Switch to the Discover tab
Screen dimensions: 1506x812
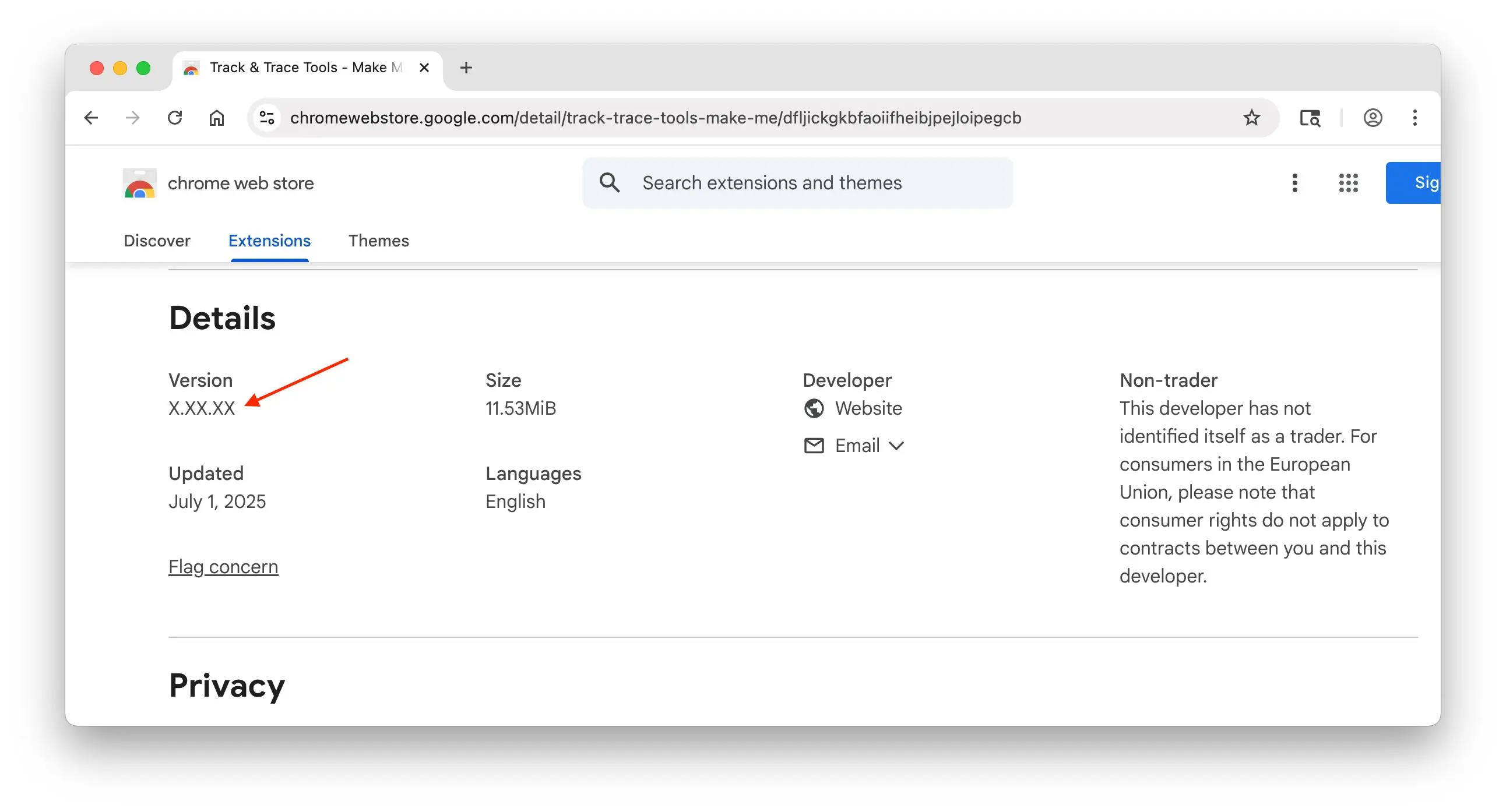(x=157, y=241)
